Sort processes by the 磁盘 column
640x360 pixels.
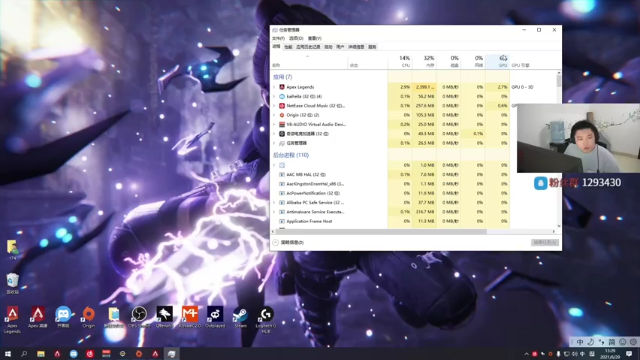pyautogui.click(x=449, y=62)
